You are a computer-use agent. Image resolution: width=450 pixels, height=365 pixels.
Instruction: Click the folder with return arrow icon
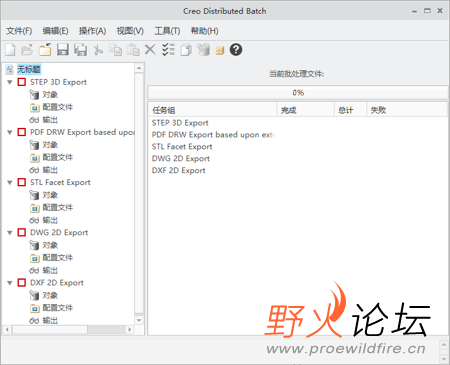pyautogui.click(x=45, y=50)
